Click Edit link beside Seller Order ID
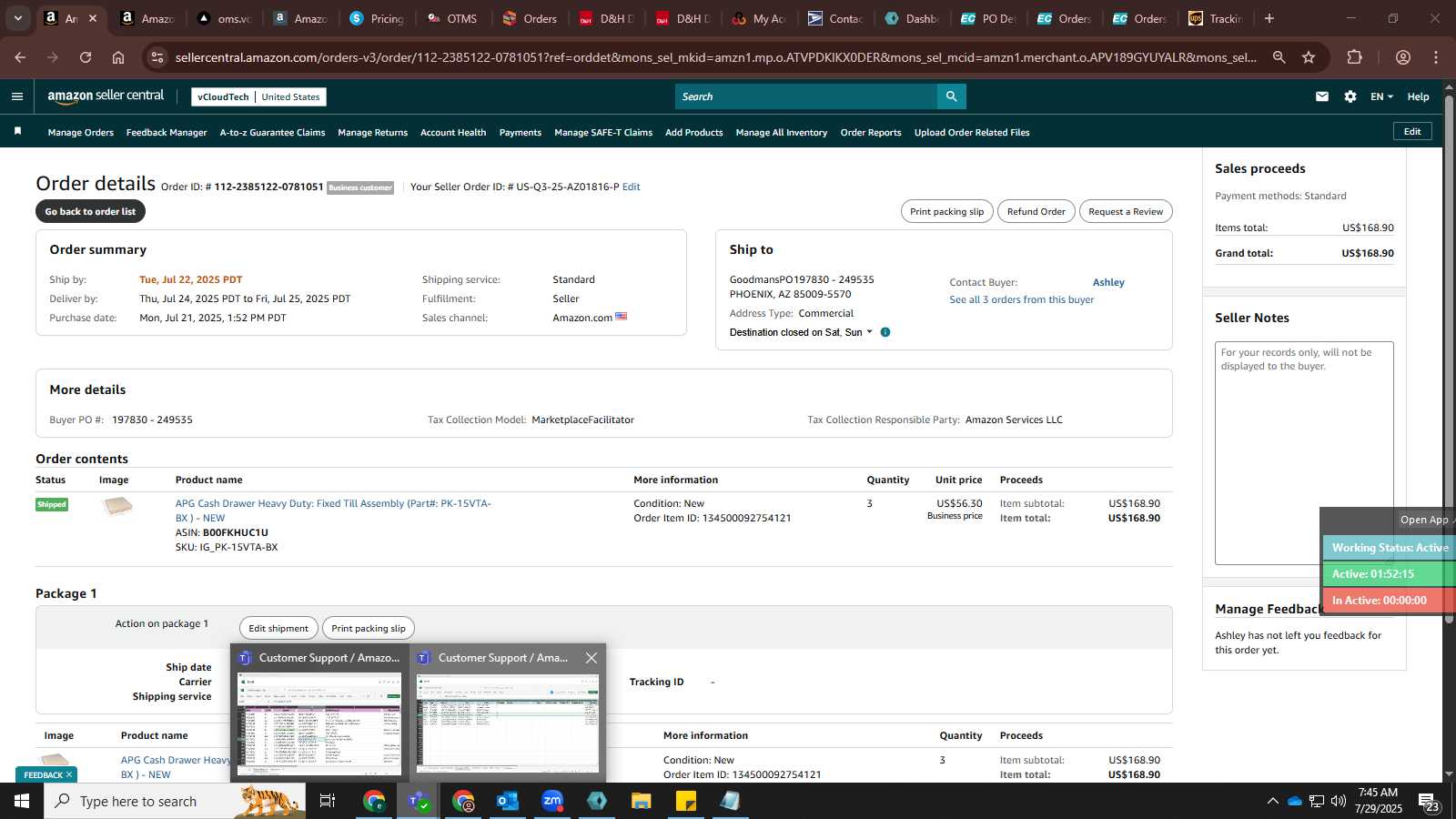 (x=632, y=187)
